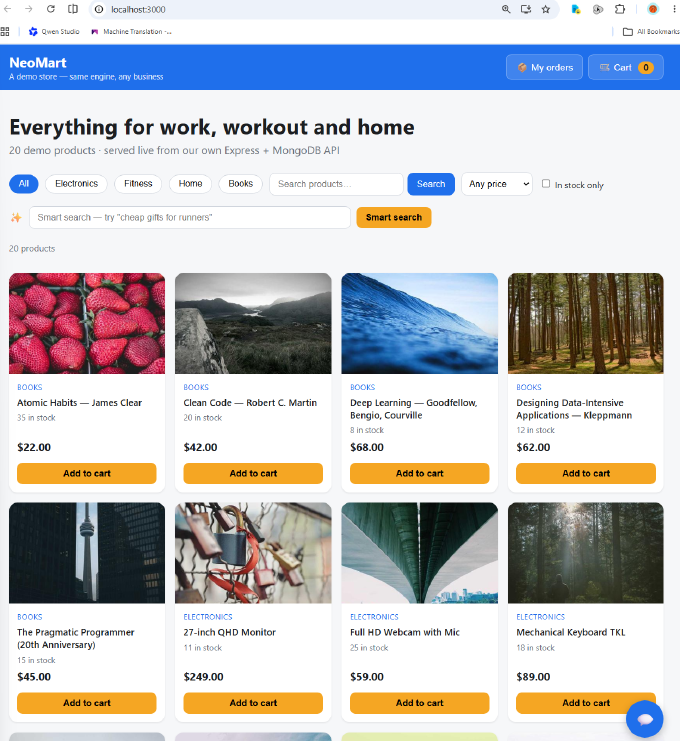
Task: Open the Chrome three-dot menu
Action: pos(674,9)
